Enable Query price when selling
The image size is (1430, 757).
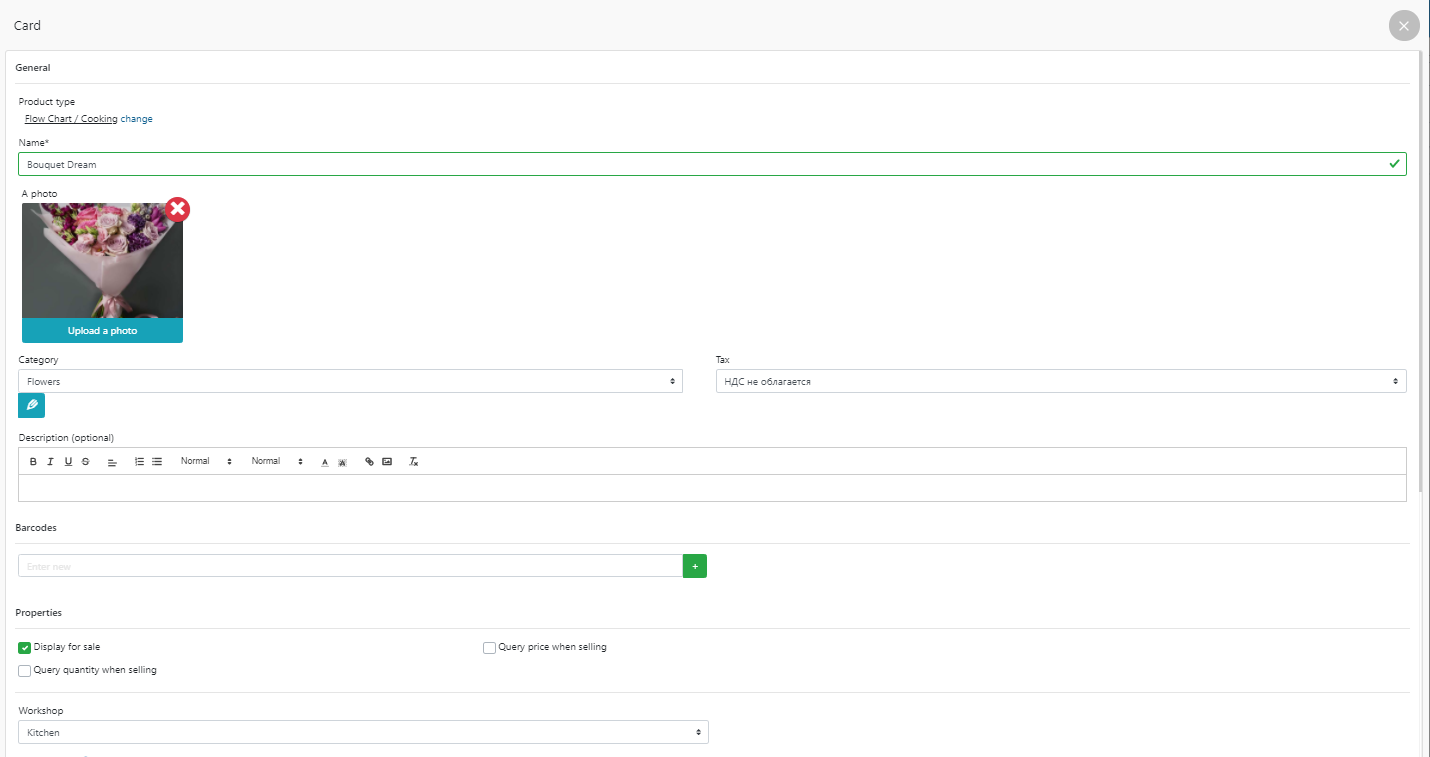(489, 648)
